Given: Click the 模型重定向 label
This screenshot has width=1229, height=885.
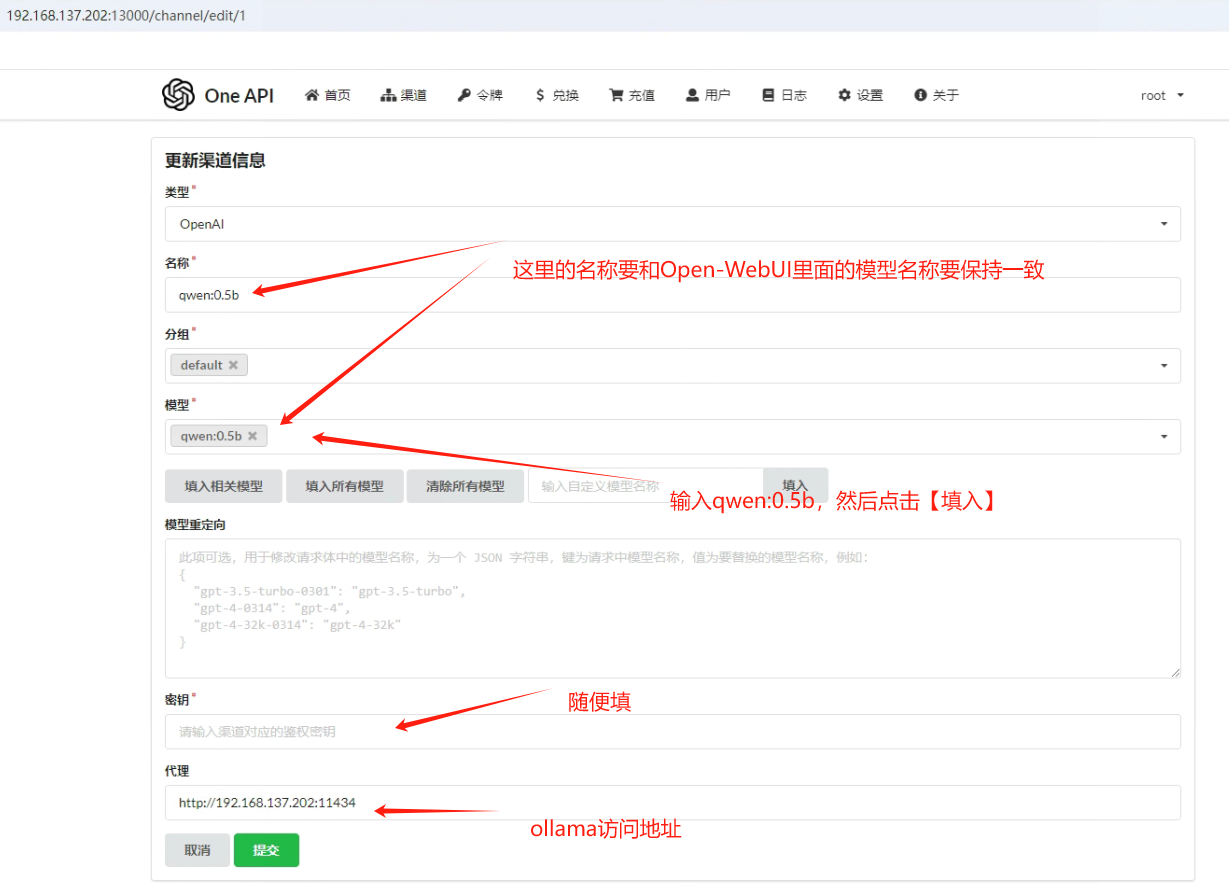Looking at the screenshot, I should (x=195, y=524).
